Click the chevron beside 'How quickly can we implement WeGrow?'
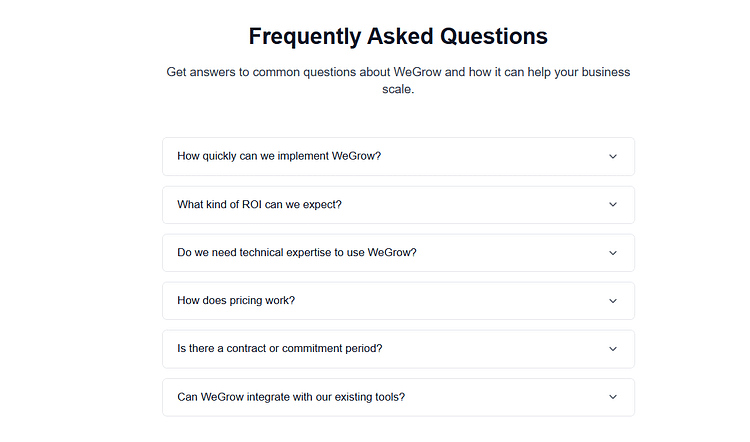750x442 pixels. [x=613, y=156]
